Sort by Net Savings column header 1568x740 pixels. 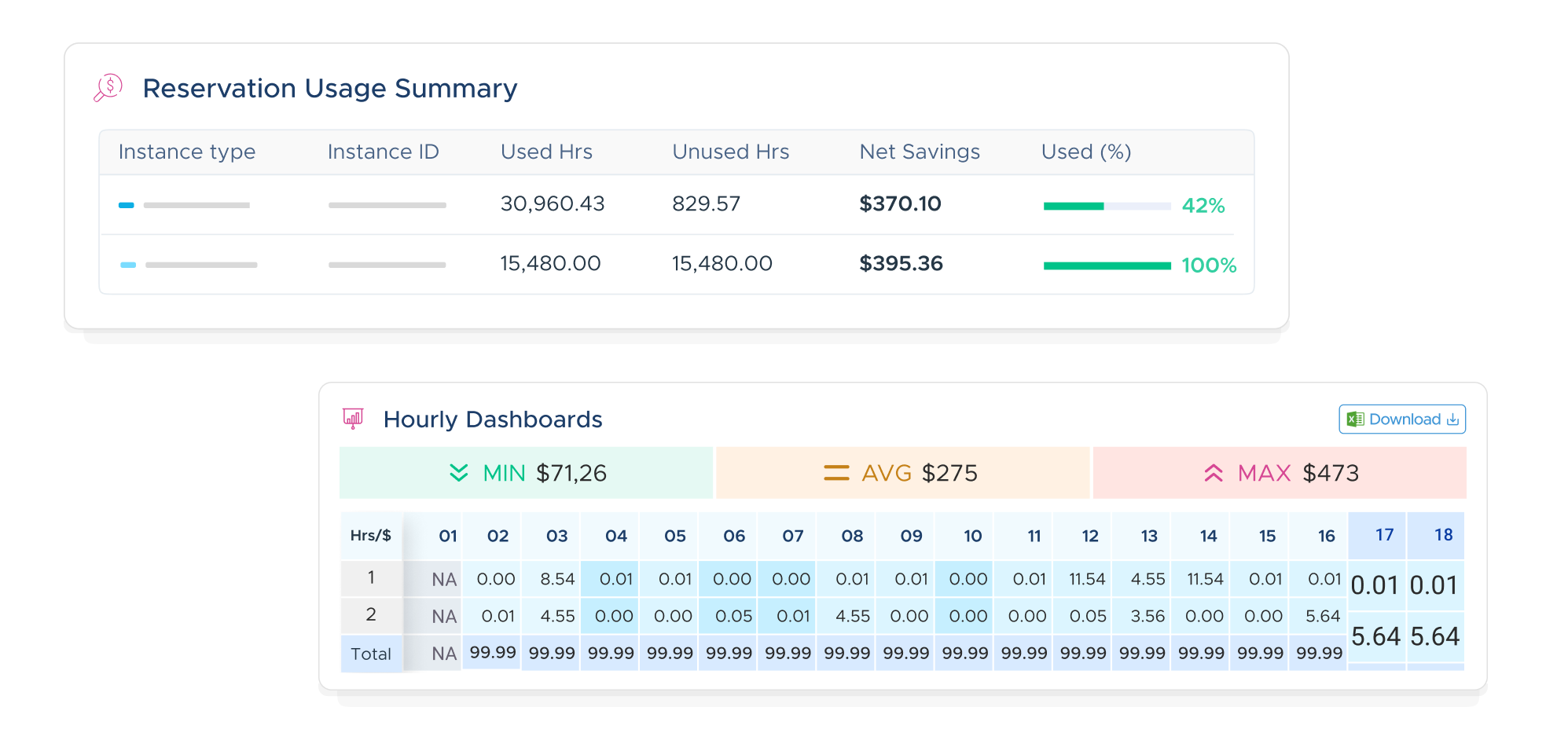coord(919,152)
